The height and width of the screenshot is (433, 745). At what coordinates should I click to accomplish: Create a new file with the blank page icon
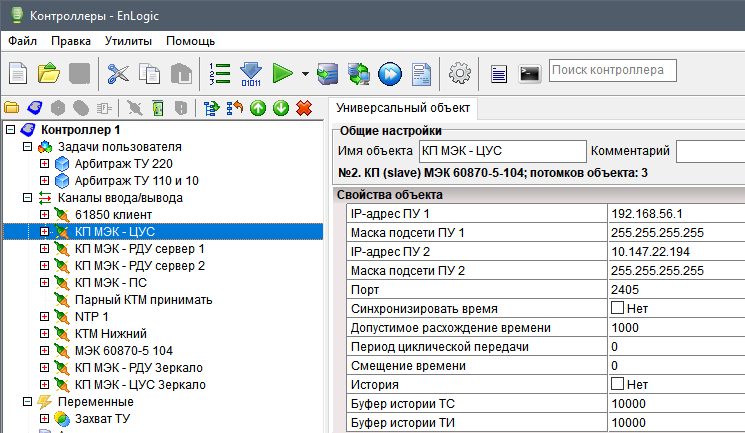pyautogui.click(x=18, y=74)
